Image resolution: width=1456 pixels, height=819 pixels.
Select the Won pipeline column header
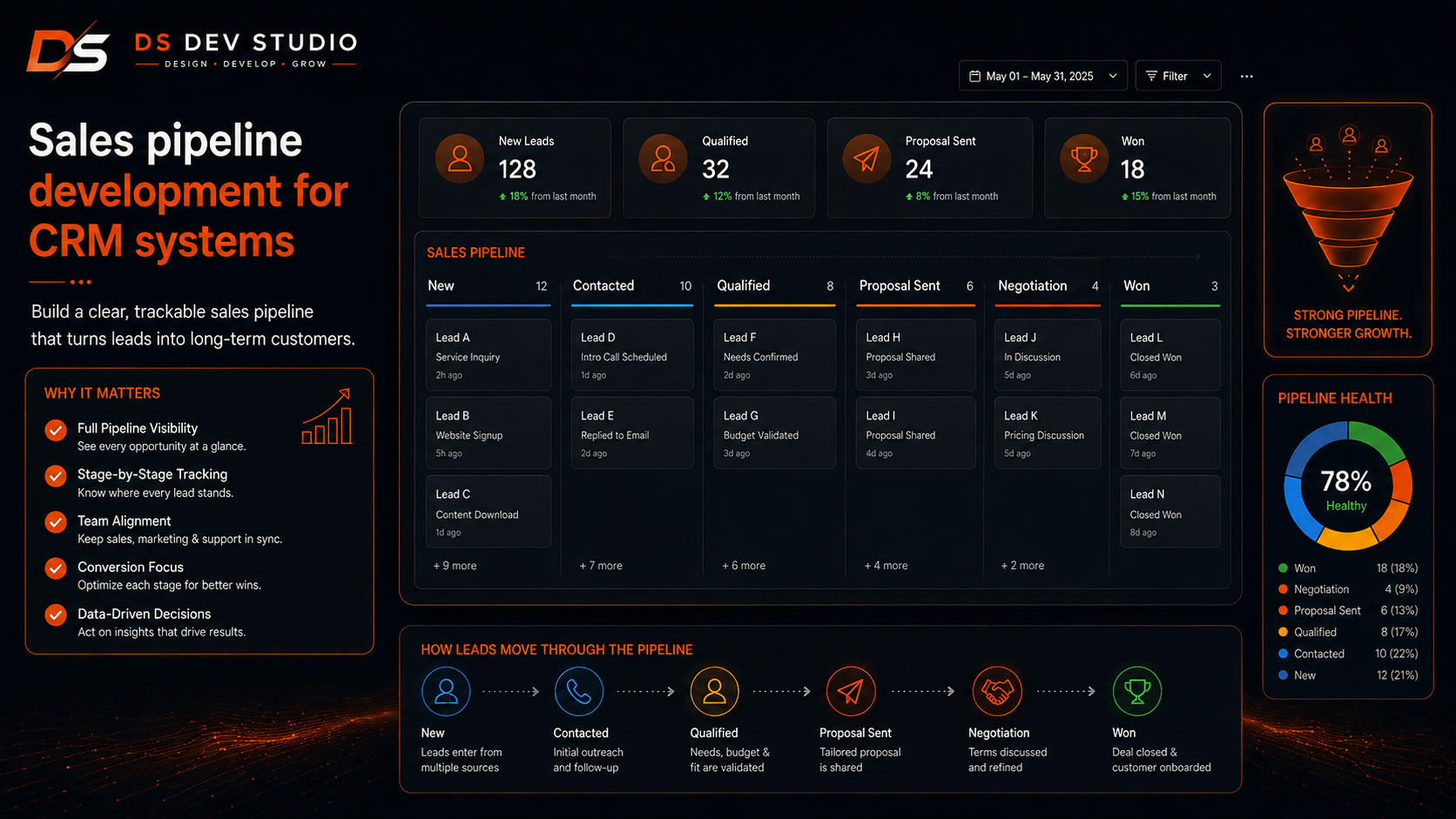point(1170,286)
